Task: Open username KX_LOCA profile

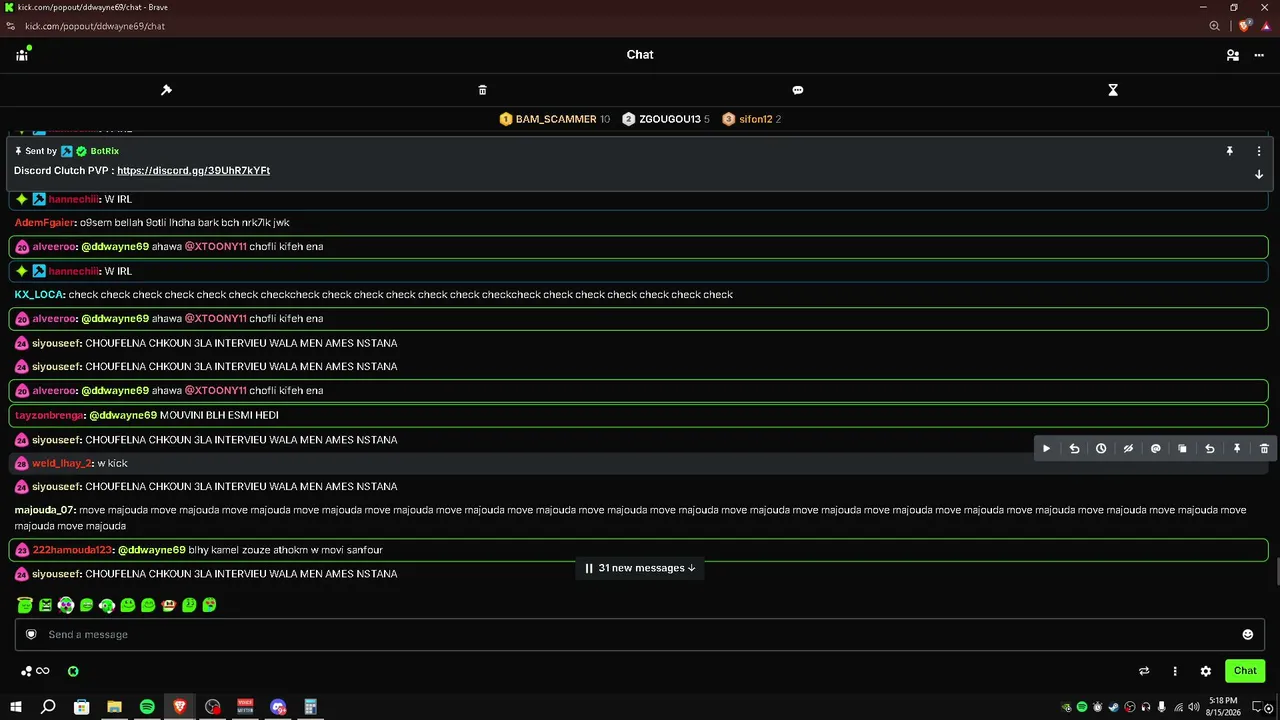Action: [x=39, y=295]
